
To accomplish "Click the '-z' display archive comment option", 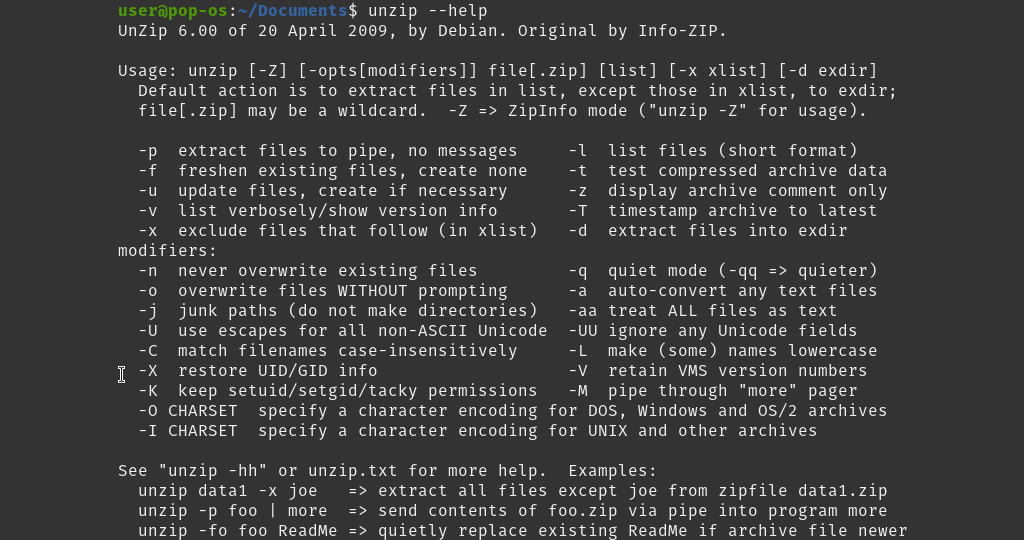I will point(728,191).
